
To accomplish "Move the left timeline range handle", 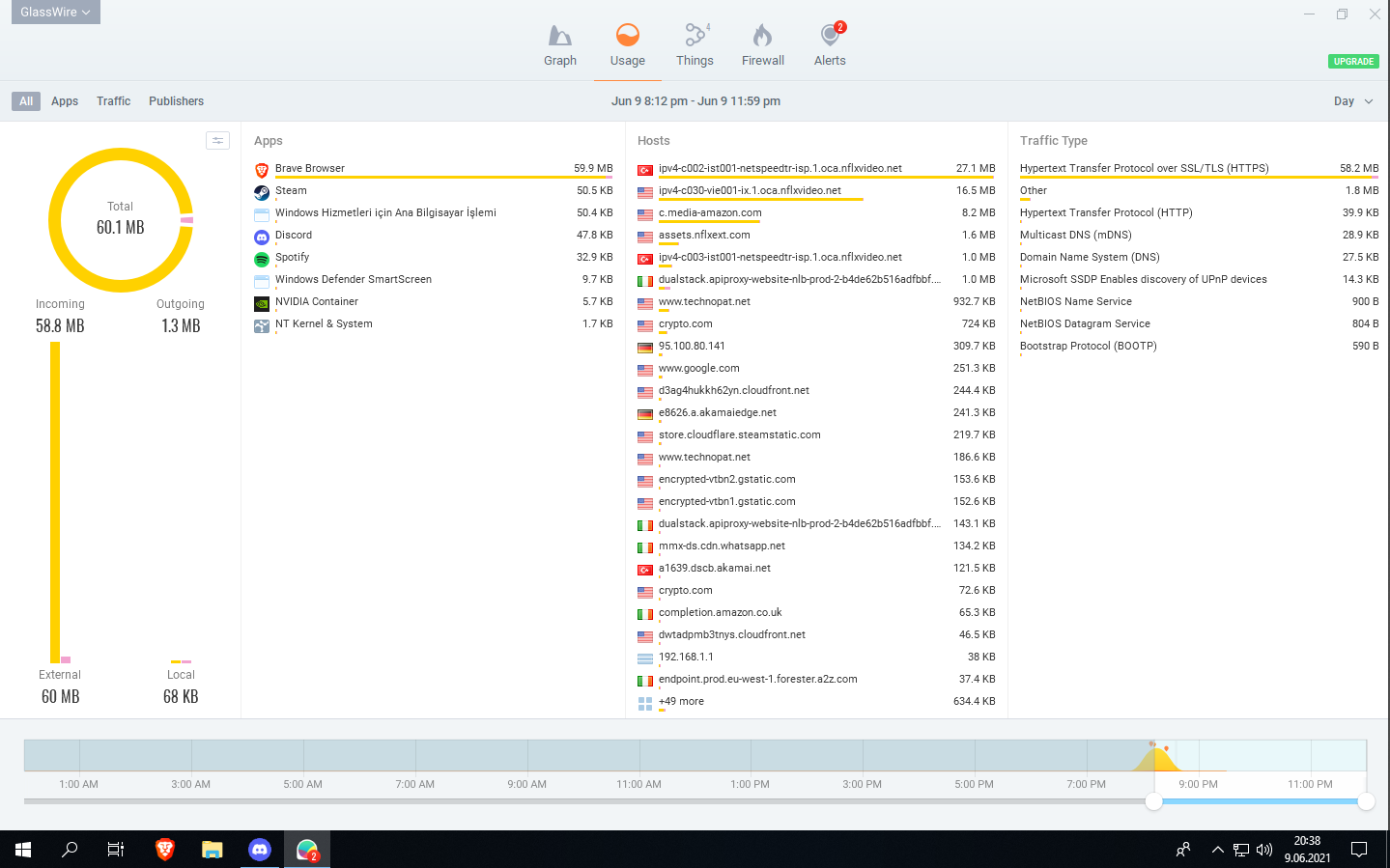I will (1153, 801).
